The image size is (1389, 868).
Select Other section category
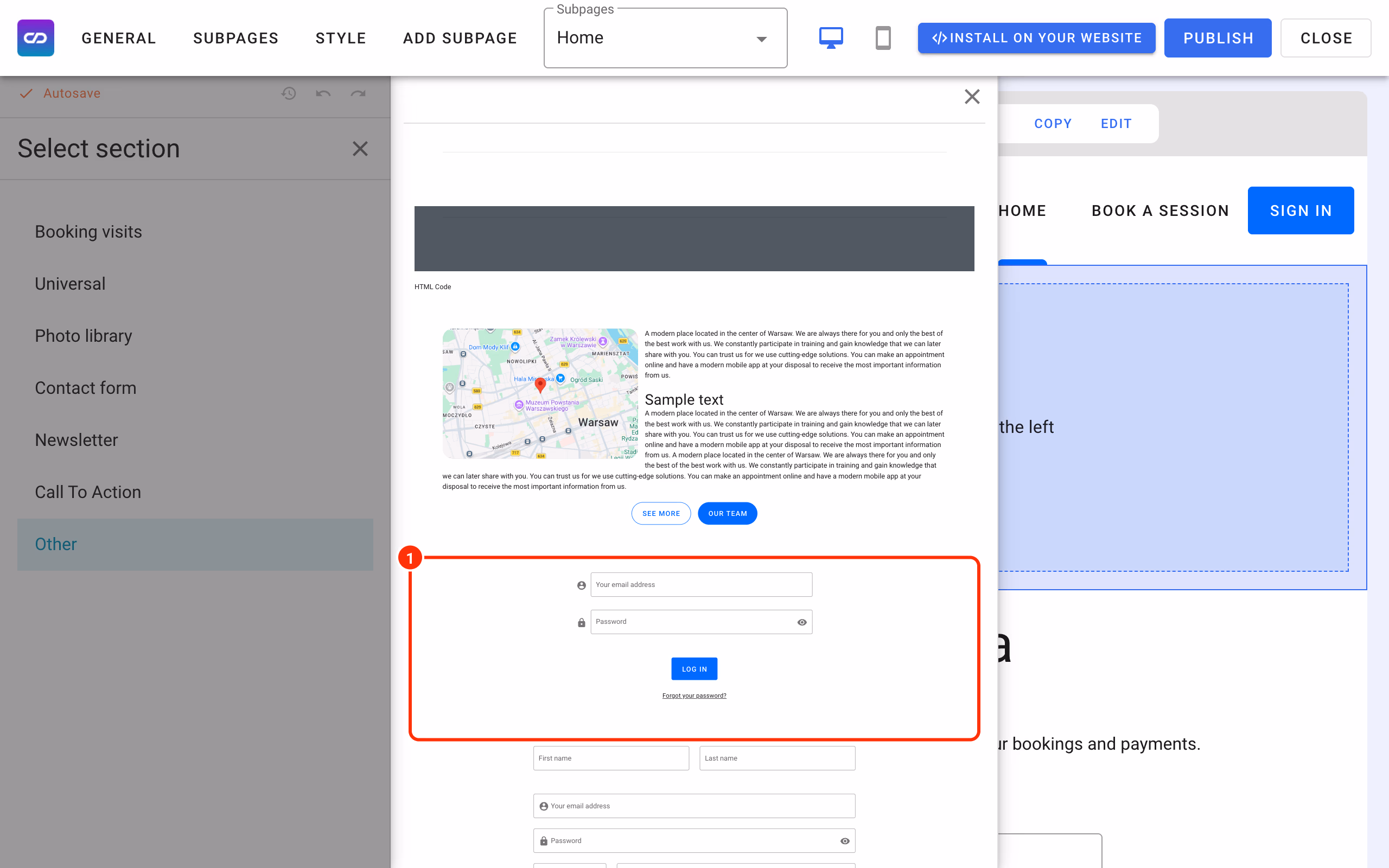point(195,544)
